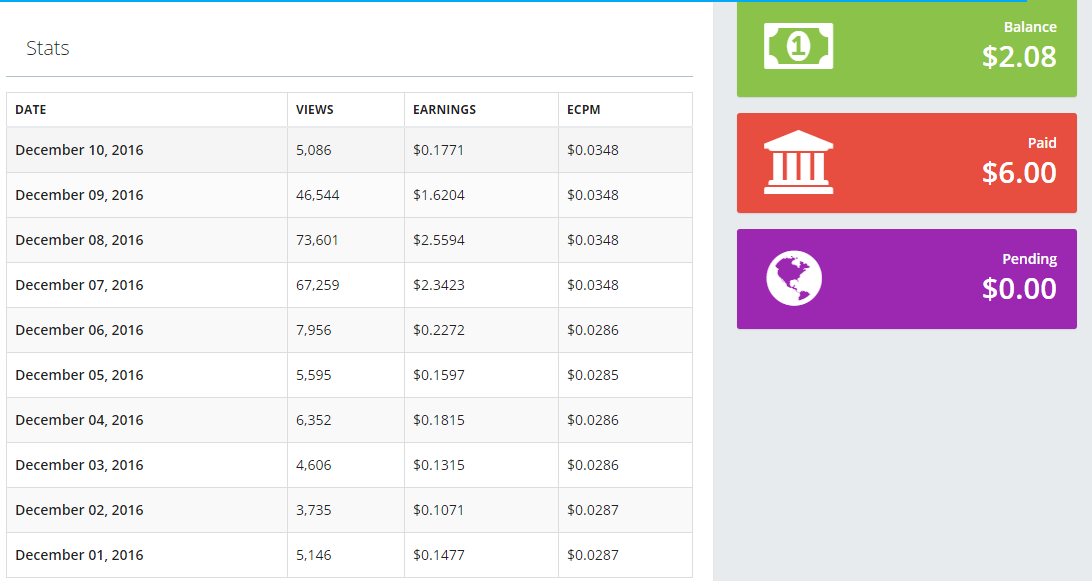Click the globe Pending icon
This screenshot has width=1092, height=581.
coord(794,278)
